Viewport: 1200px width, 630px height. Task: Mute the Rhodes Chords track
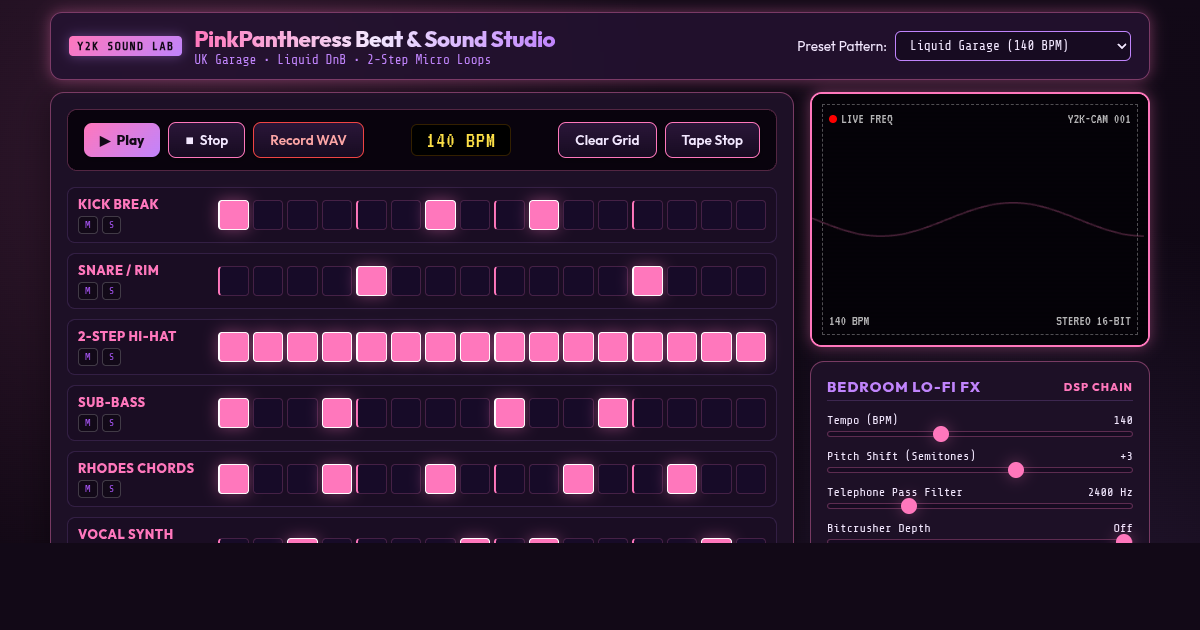pyautogui.click(x=88, y=489)
